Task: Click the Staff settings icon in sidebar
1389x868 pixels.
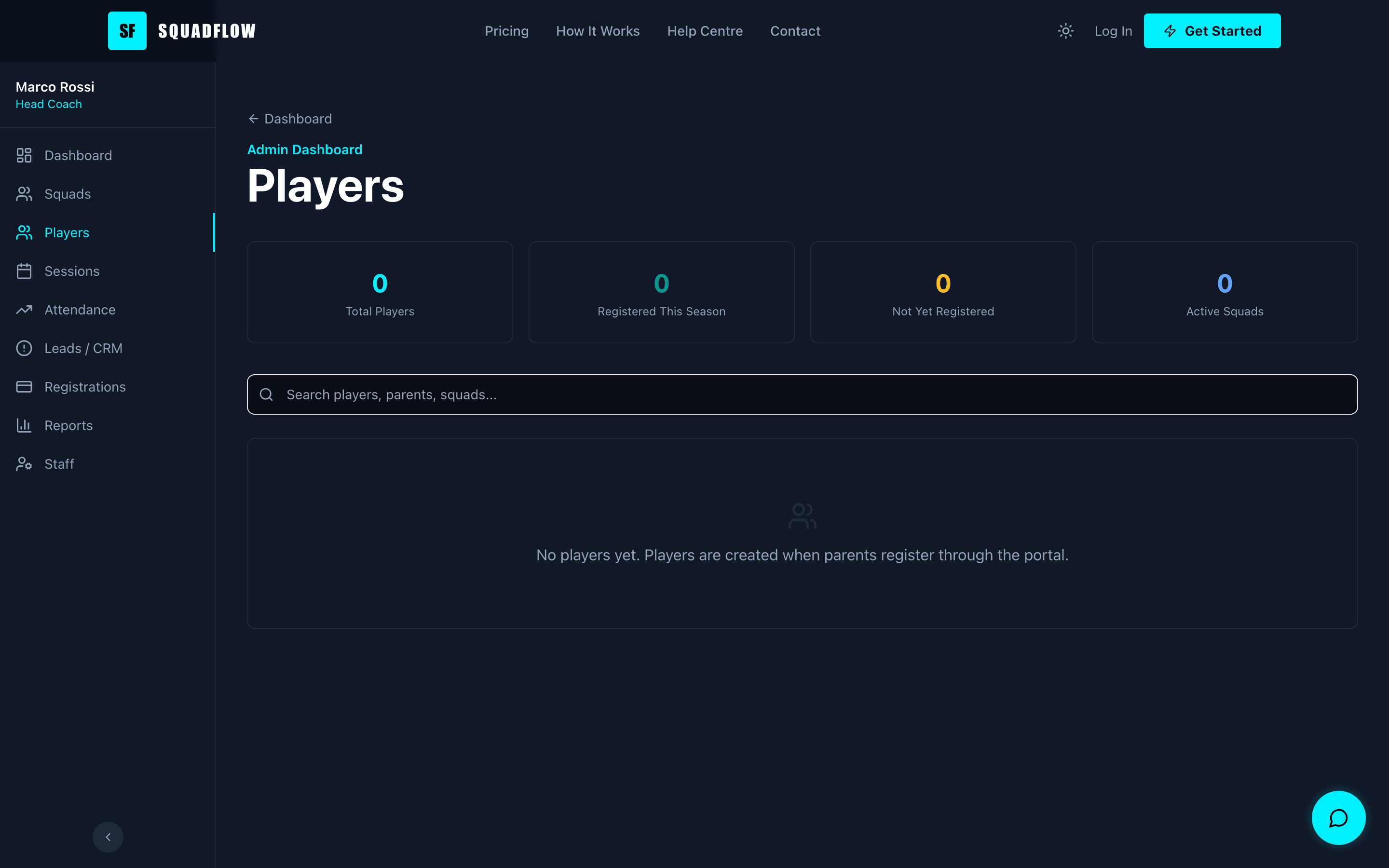Action: pyautogui.click(x=25, y=464)
